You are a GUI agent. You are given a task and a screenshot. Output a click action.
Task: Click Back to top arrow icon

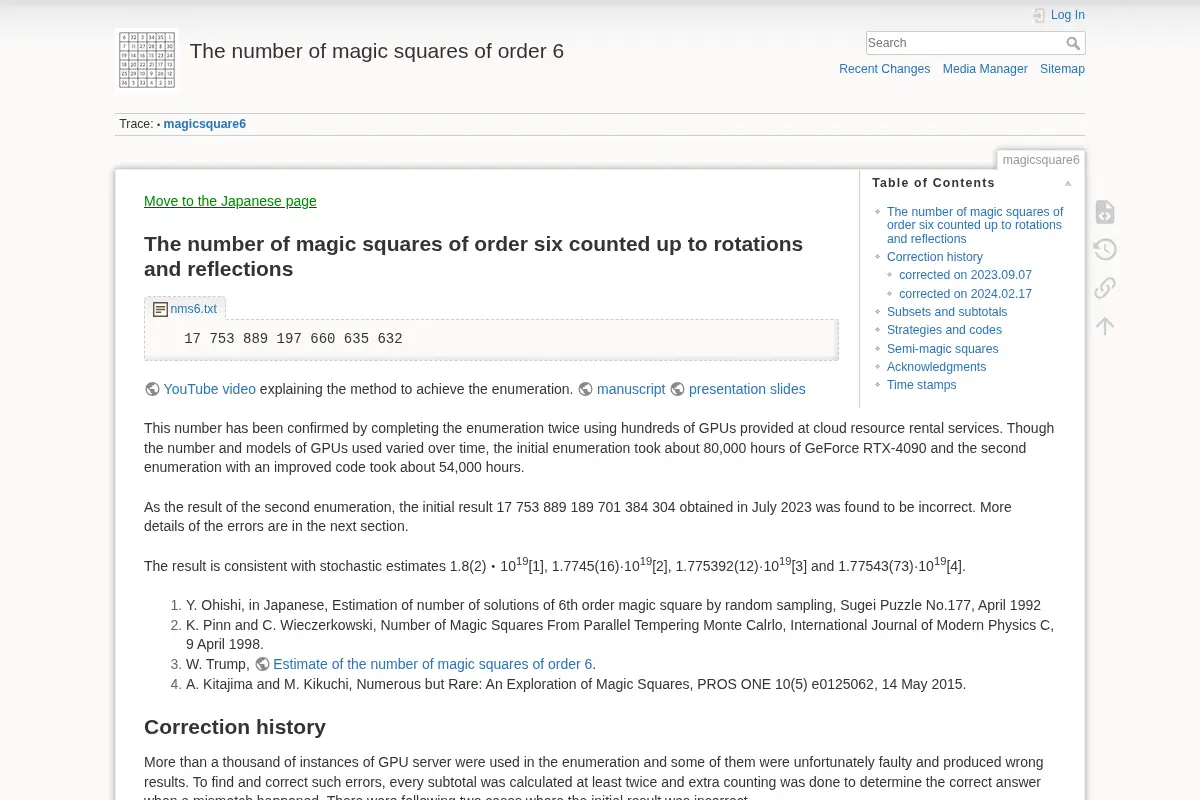pyautogui.click(x=1105, y=326)
